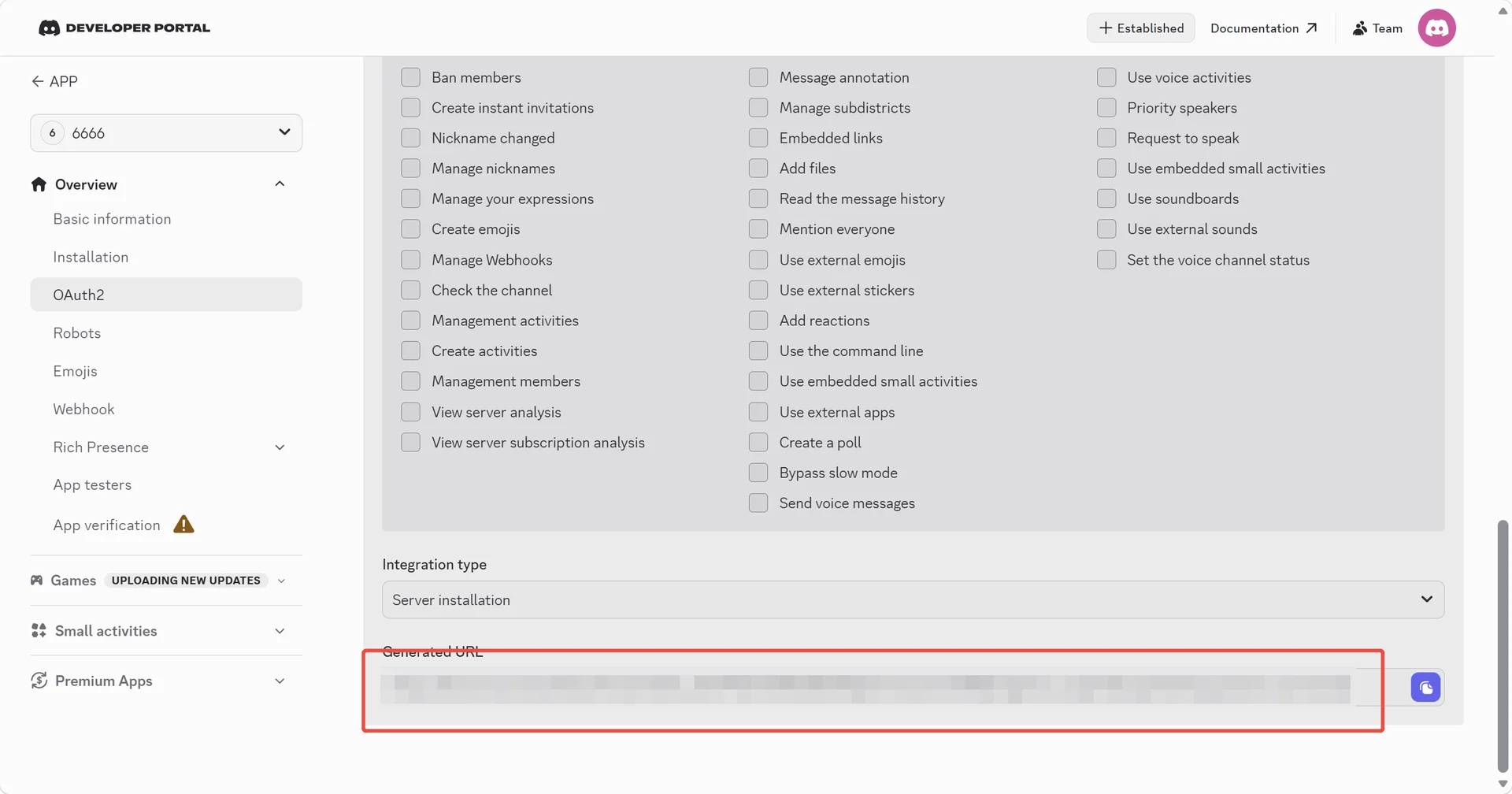Open the 6666 app selector dropdown
This screenshot has height=794, width=1512.
166,133
